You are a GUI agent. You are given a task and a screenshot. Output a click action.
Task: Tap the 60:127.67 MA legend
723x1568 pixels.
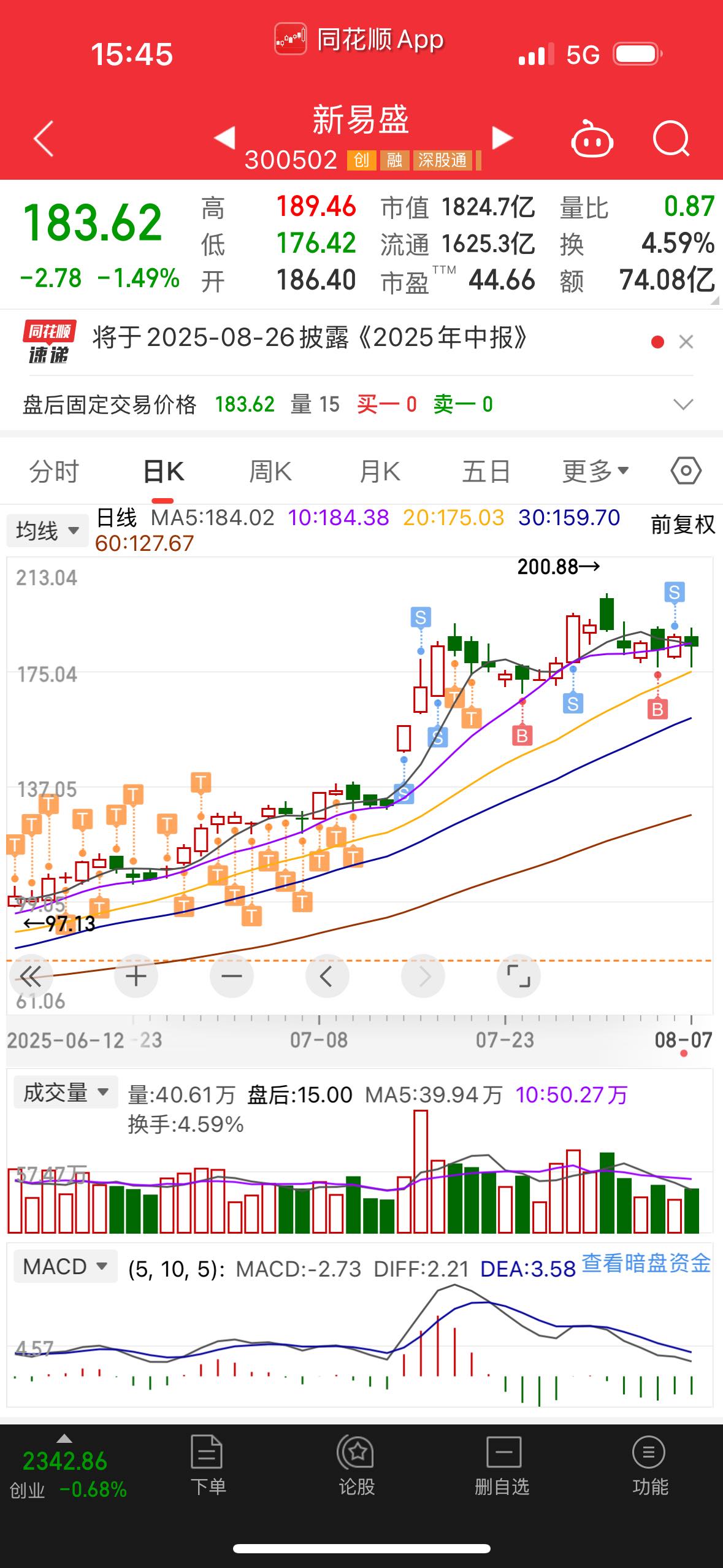[x=145, y=544]
